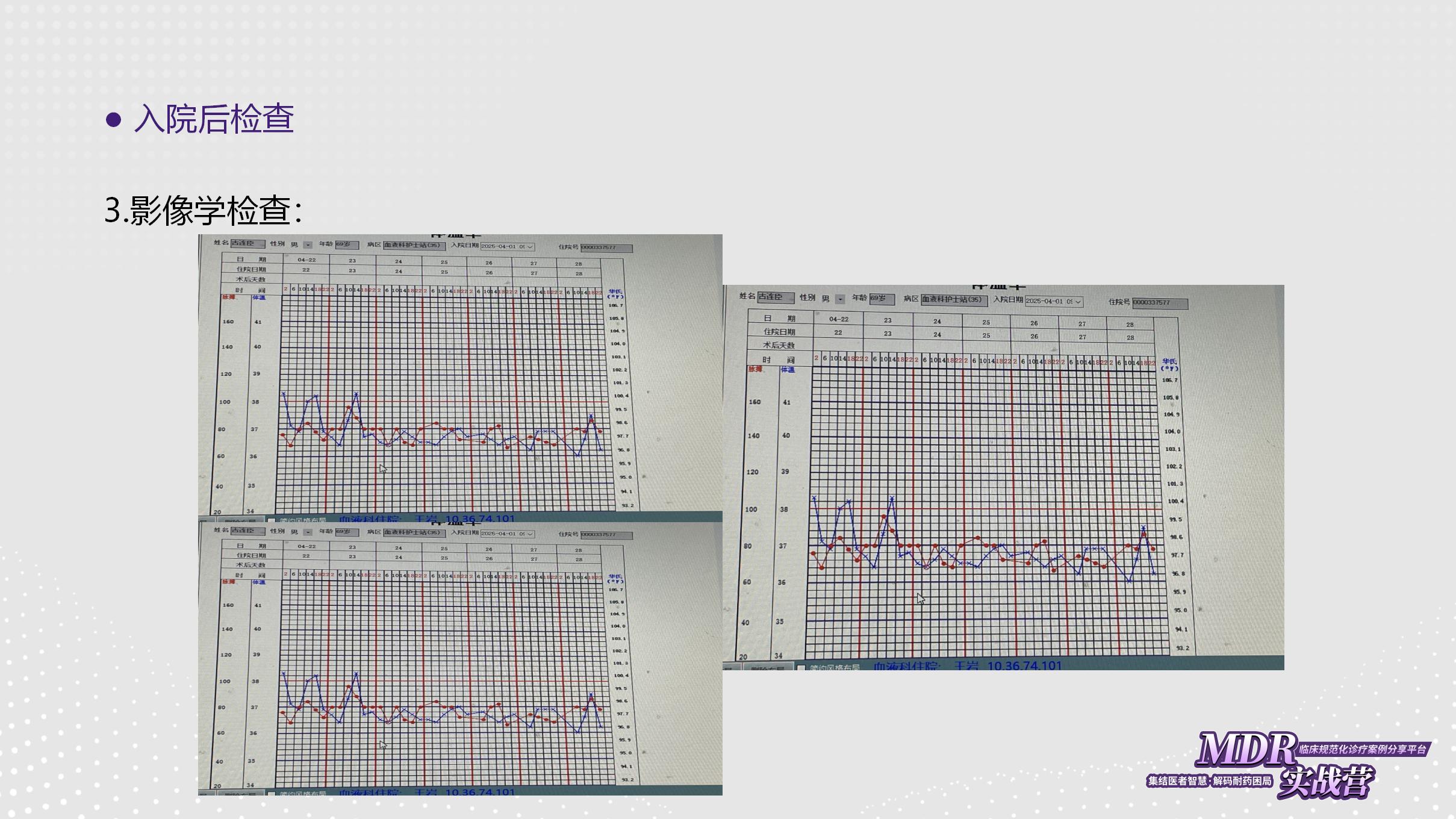
Task: Click ward field in top-left chart
Action: click(415, 246)
